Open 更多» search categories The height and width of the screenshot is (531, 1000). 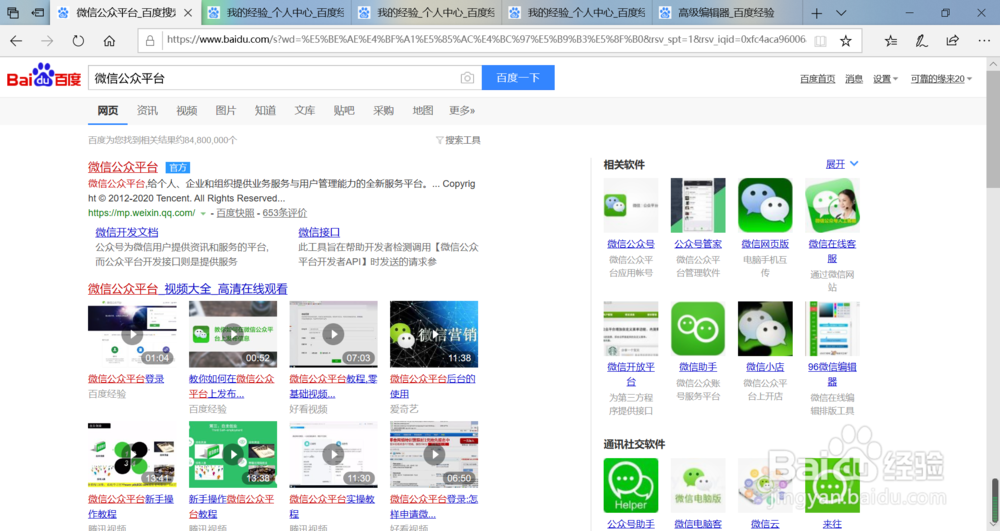click(x=462, y=110)
